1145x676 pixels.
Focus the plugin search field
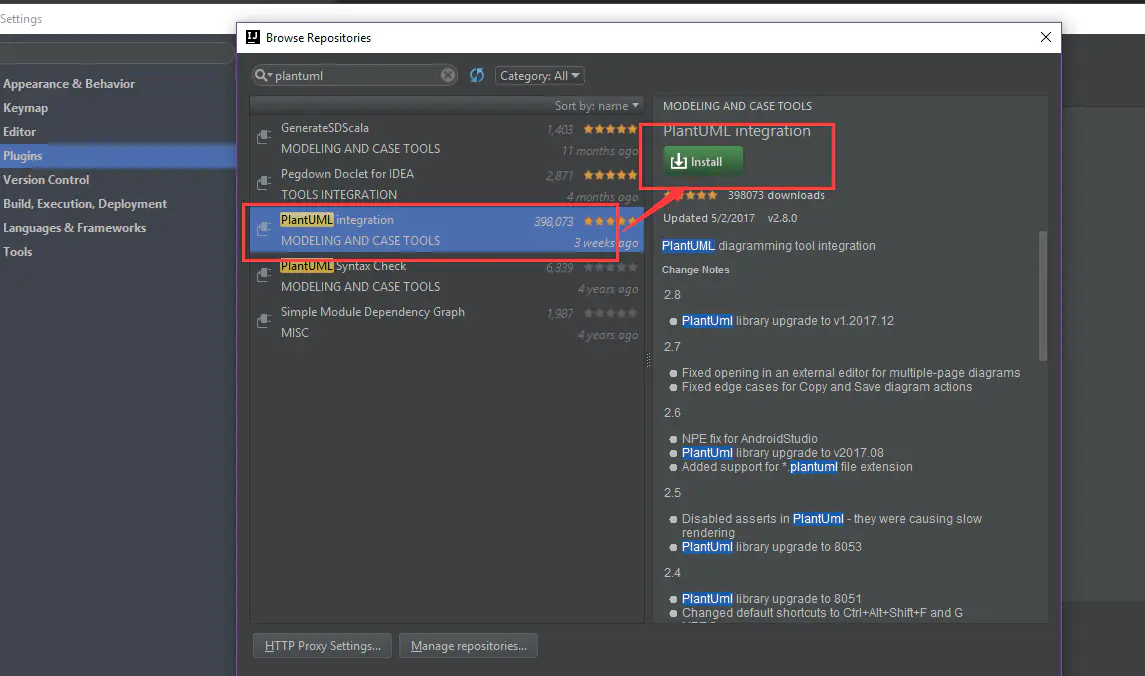[x=356, y=75]
